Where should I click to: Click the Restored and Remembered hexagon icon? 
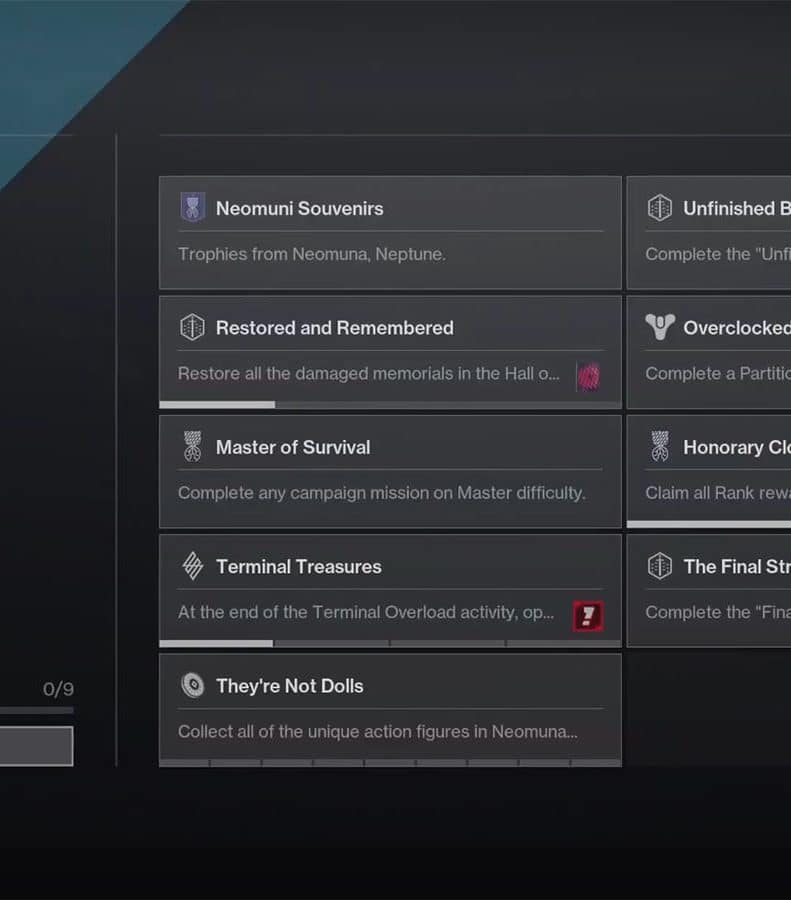point(192,327)
